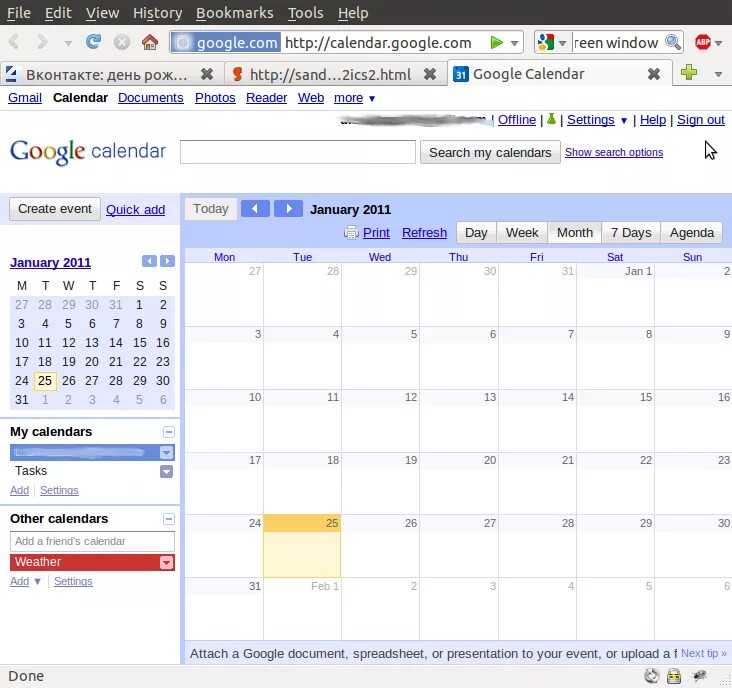732x688 pixels.
Task: Mini calendar next month arrow
Action: [x=167, y=261]
